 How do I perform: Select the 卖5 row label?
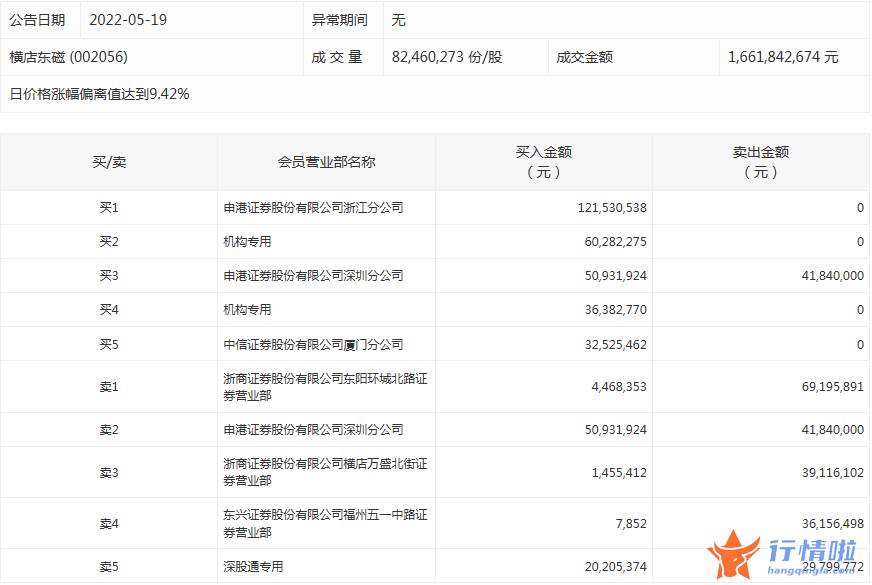109,566
